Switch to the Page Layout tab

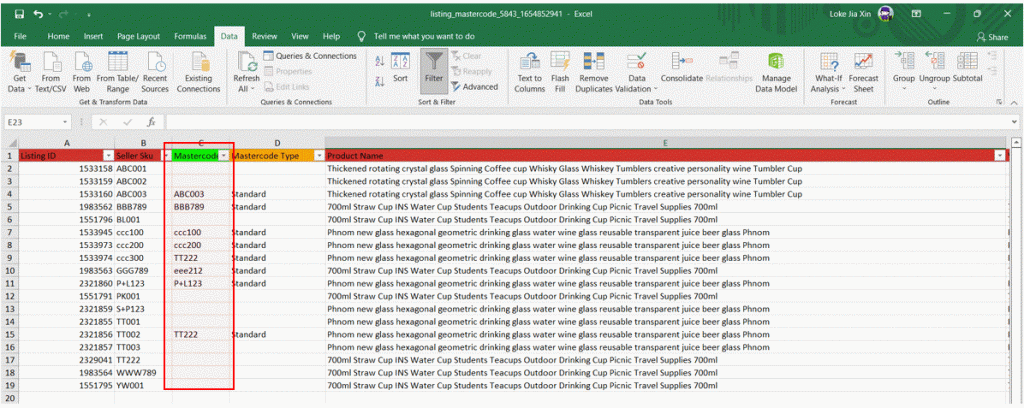138,37
